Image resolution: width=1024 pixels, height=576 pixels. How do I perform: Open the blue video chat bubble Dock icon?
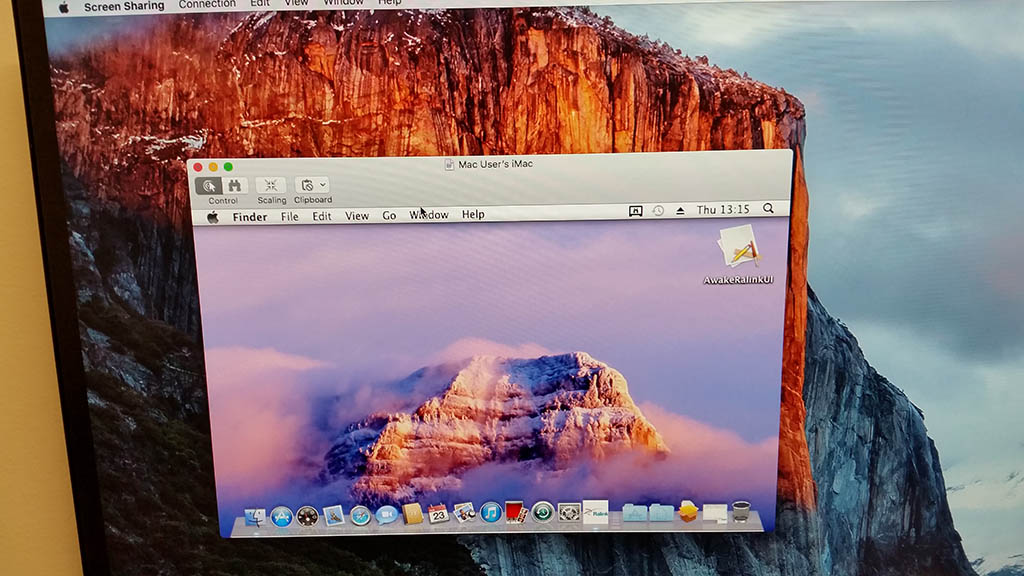click(x=386, y=515)
